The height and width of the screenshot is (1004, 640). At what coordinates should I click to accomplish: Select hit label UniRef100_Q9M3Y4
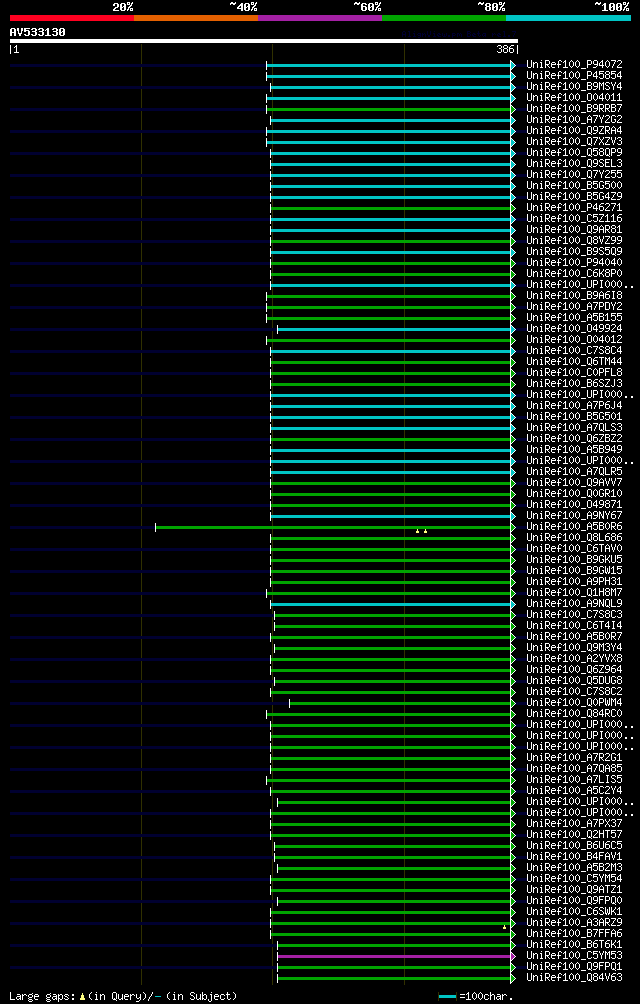click(574, 647)
